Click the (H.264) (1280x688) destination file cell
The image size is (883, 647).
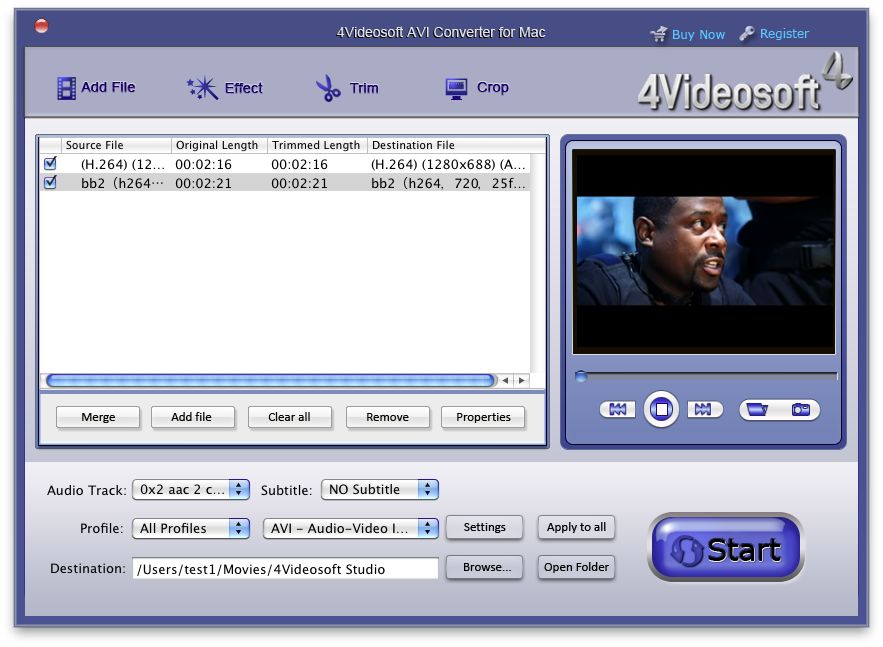tap(448, 164)
